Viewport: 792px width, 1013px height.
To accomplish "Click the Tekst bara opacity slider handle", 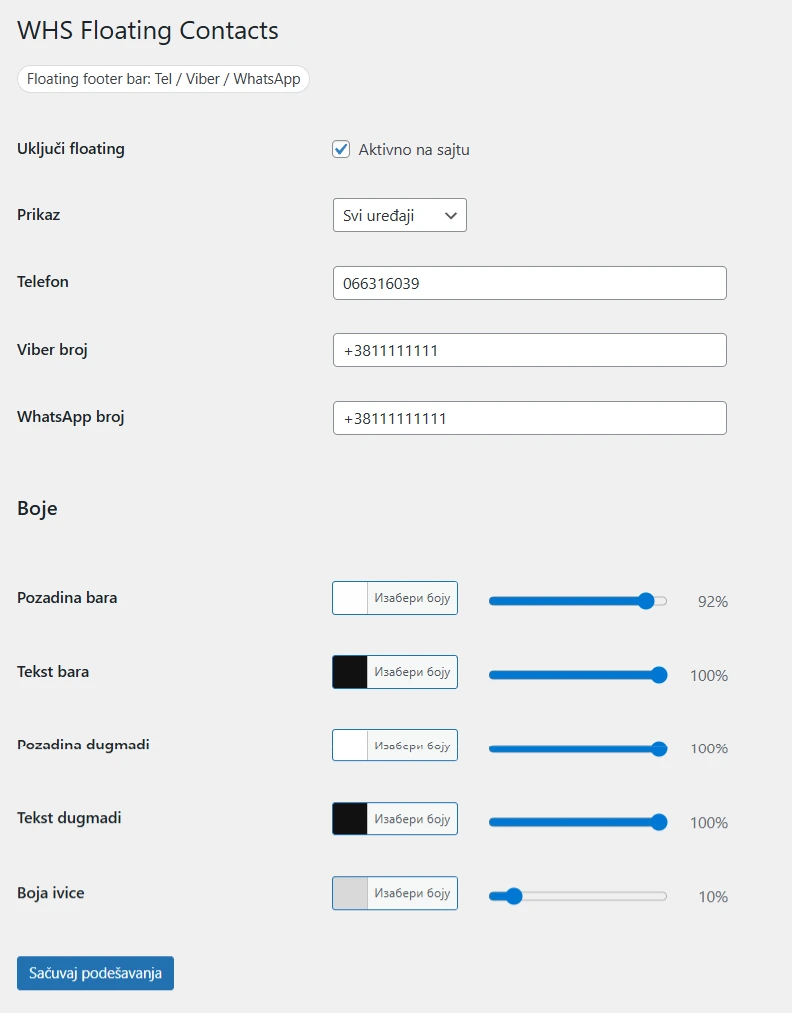I will [659, 675].
